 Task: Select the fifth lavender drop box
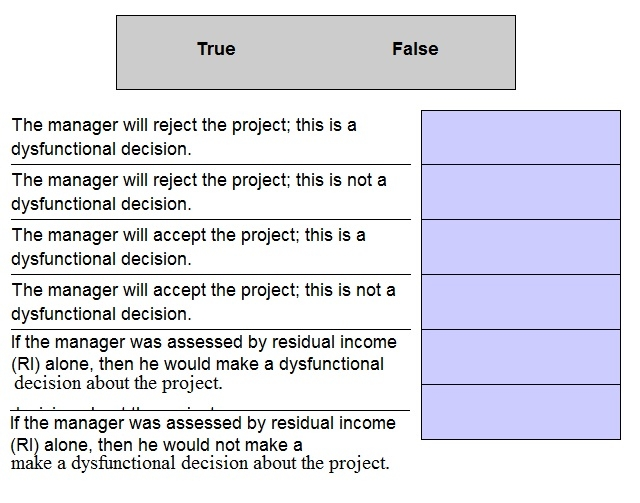520,357
